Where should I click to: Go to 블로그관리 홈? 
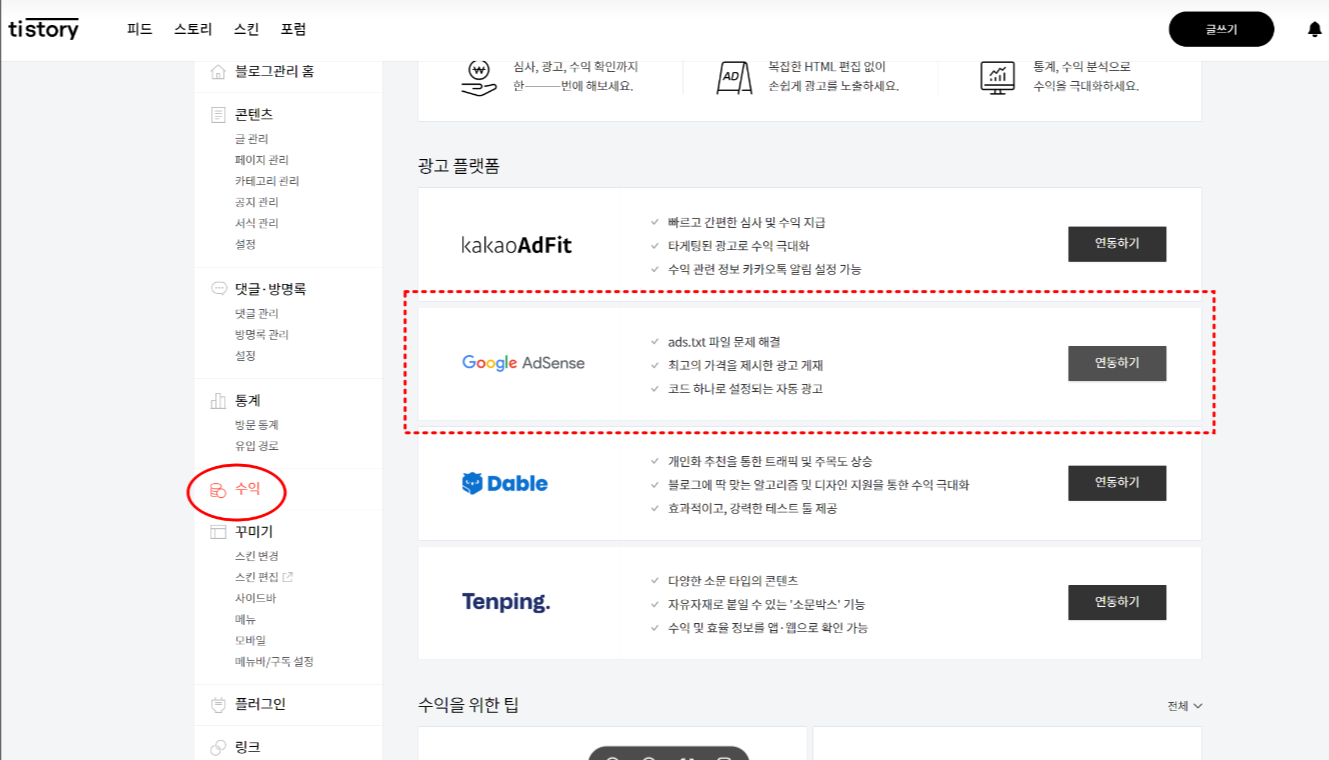[274, 71]
